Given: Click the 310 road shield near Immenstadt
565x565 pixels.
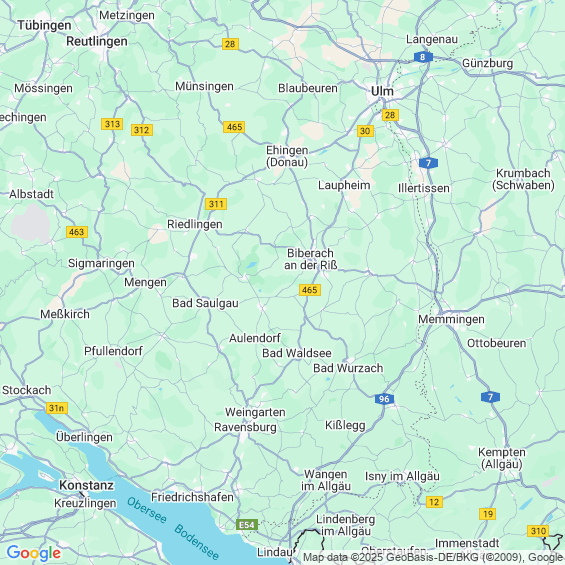Looking at the screenshot, I should tap(538, 531).
